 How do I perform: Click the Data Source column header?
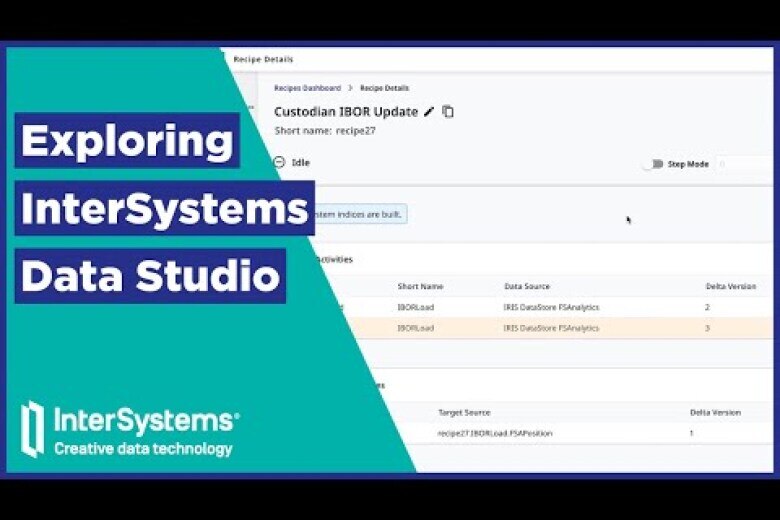(x=527, y=286)
